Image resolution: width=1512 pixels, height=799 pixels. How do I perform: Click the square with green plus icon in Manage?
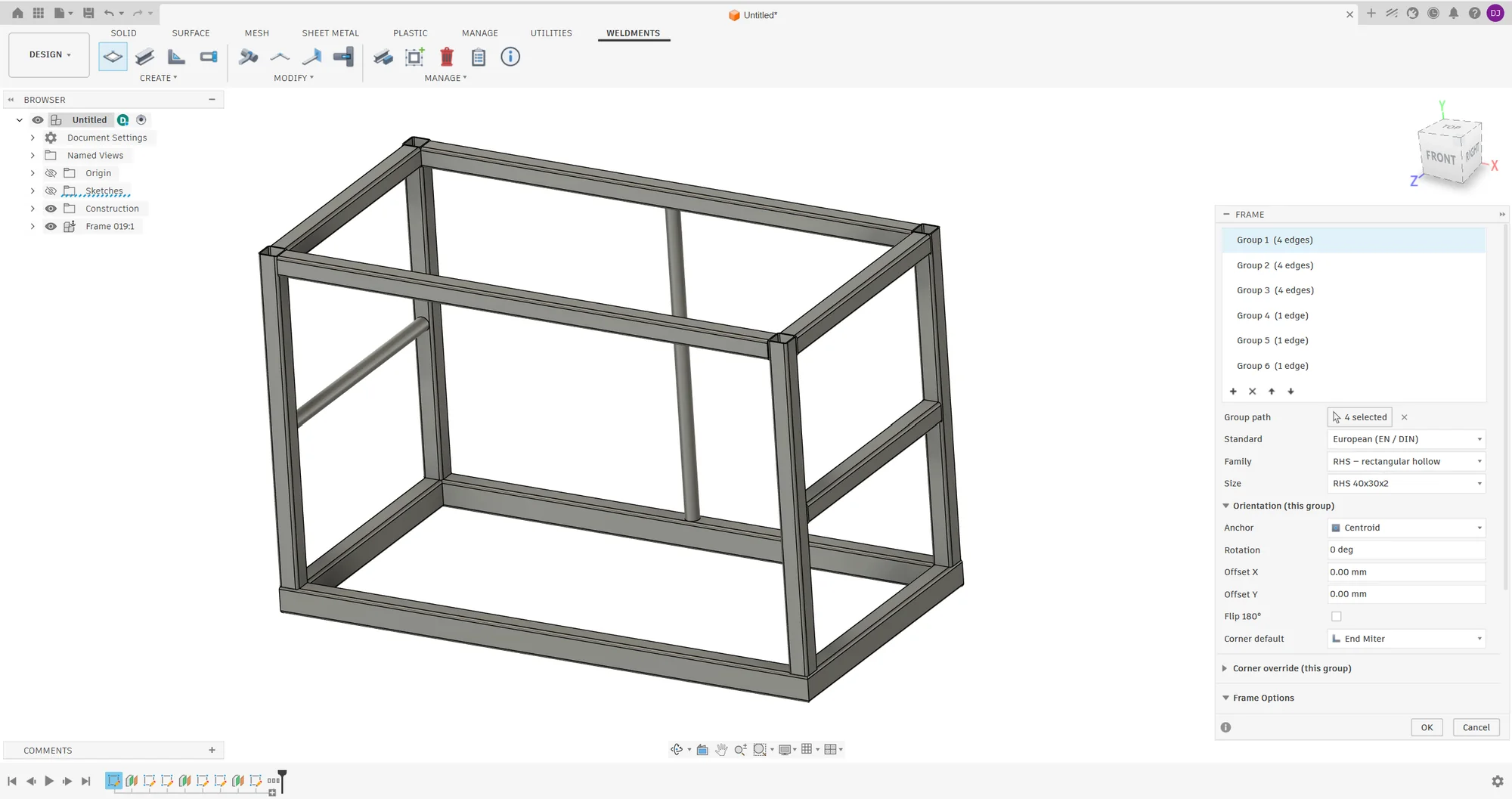(415, 57)
